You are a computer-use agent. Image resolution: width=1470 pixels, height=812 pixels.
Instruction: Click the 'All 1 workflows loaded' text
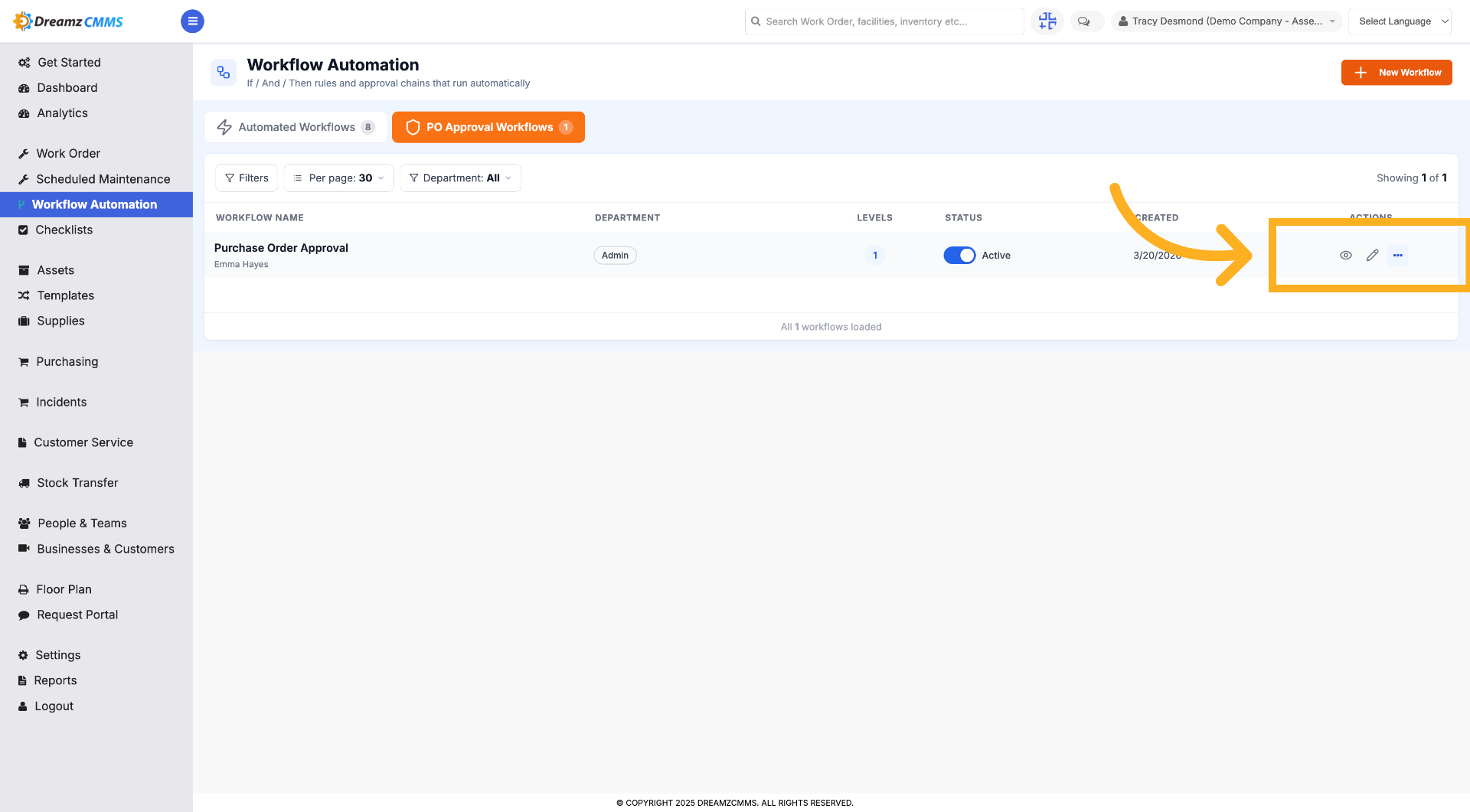(831, 327)
